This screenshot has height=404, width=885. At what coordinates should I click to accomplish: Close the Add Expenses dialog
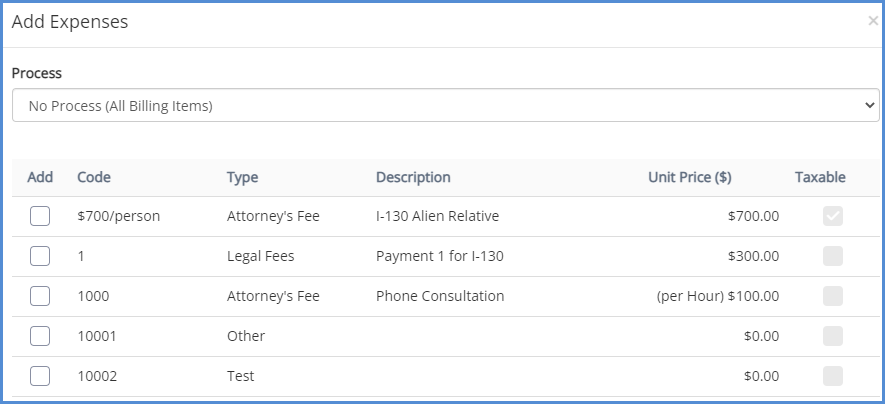tap(872, 20)
